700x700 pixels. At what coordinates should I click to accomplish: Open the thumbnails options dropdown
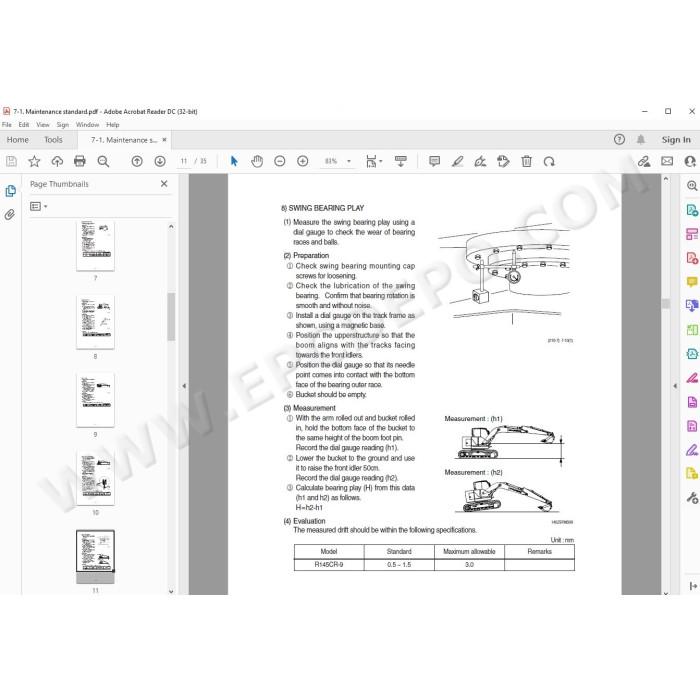(x=38, y=206)
